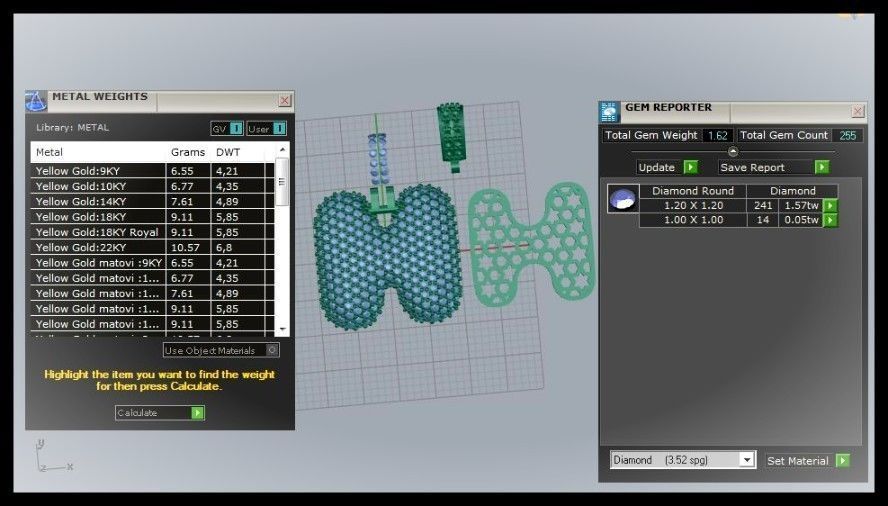Click the Set Material button
This screenshot has width=888, height=506.
tap(808, 461)
